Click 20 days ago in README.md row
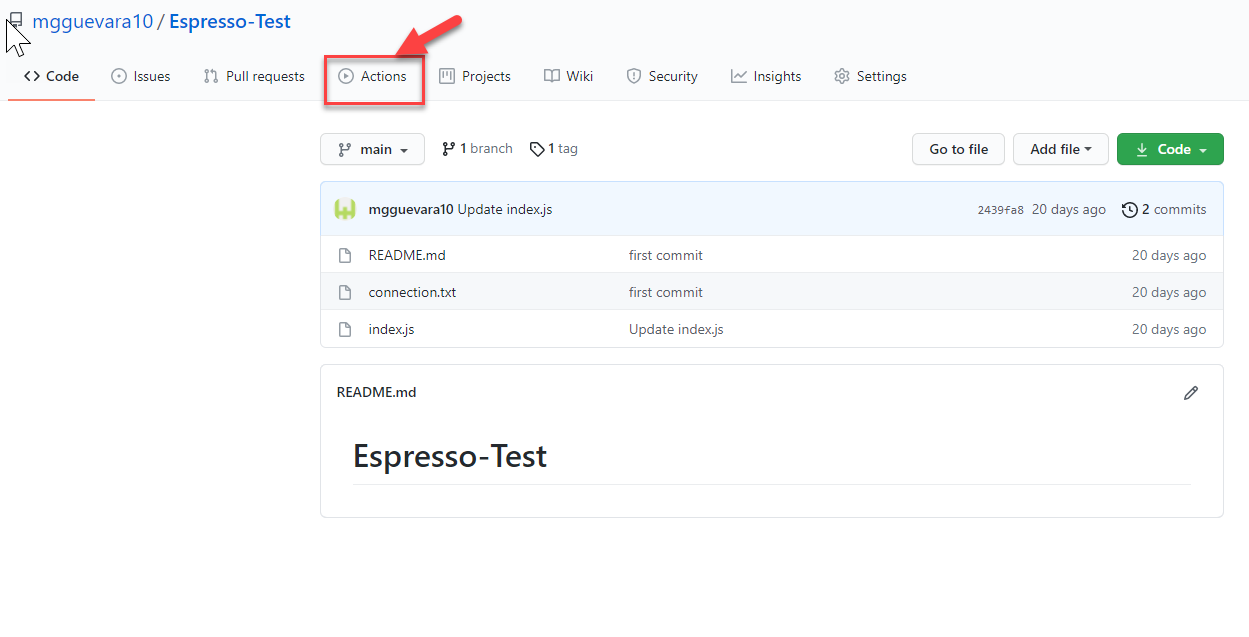 [1169, 255]
